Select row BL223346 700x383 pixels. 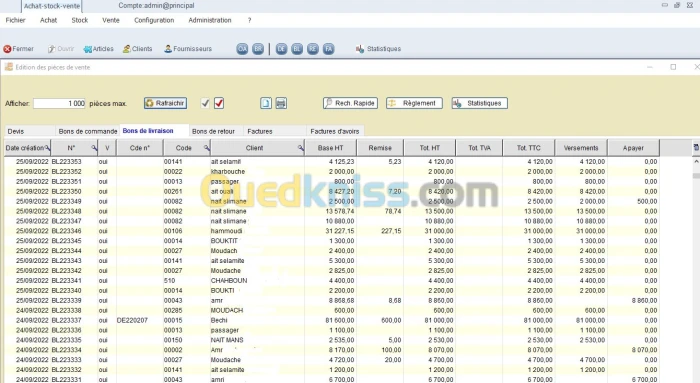point(331,231)
